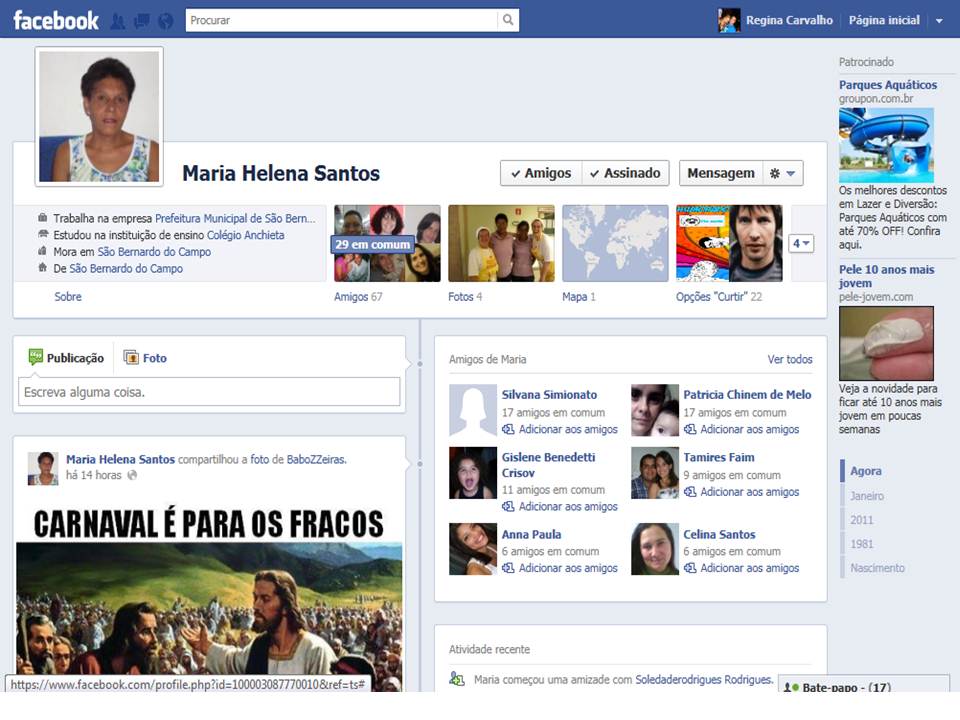This screenshot has width=960, height=720.
Task: Add Celina Santos as friend
Action: (741, 568)
